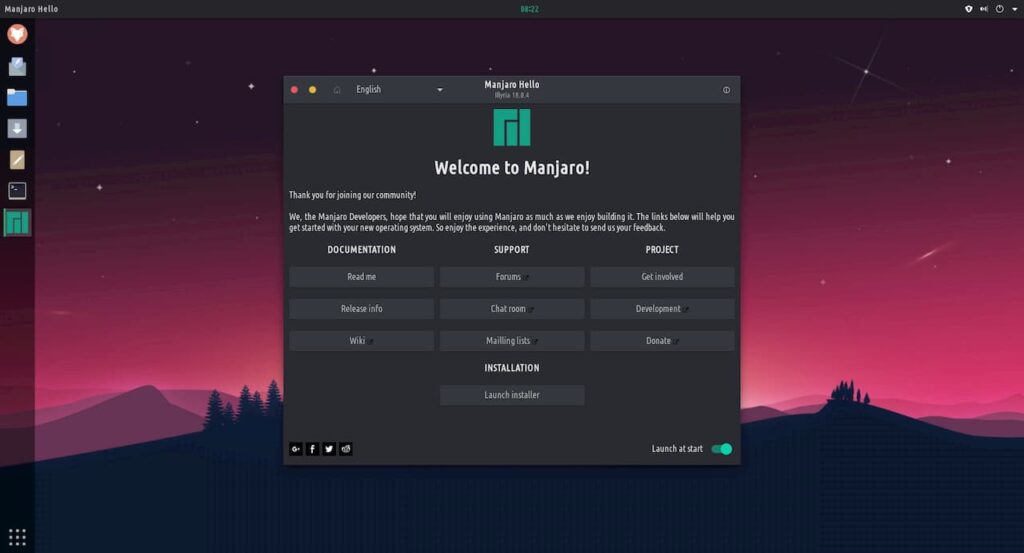1024x553 pixels.
Task: Click the Manjaro logo image
Action: click(x=512, y=127)
